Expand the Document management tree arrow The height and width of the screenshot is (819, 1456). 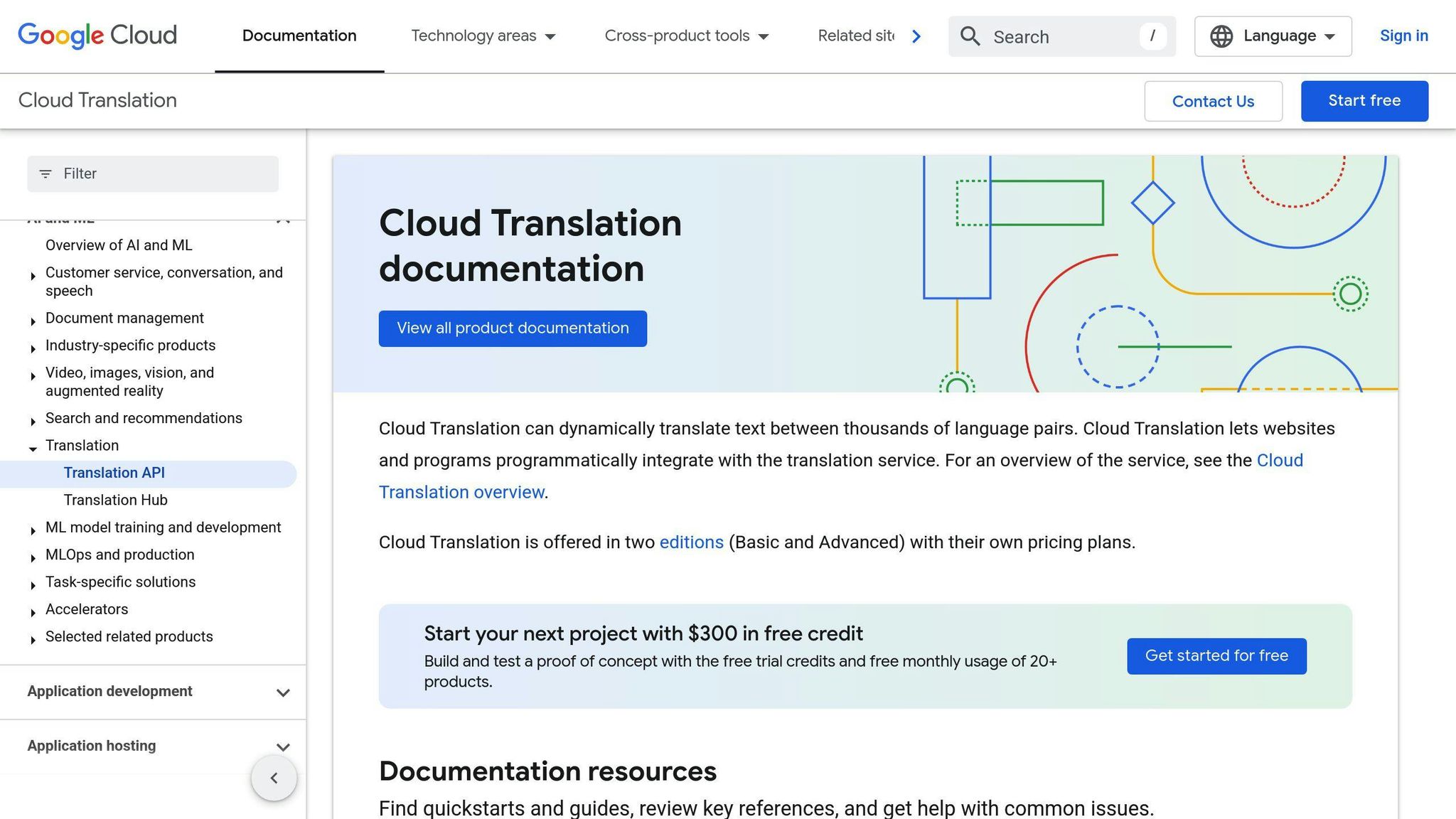[x=33, y=321]
